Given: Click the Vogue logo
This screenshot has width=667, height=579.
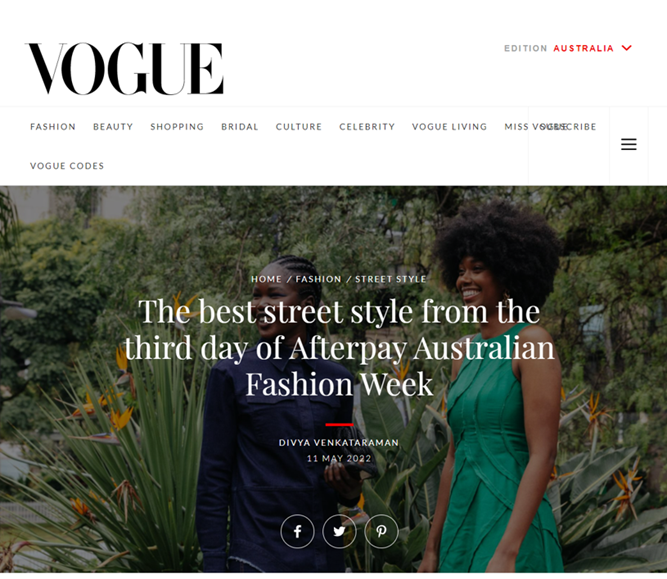Looking at the screenshot, I should (124, 68).
